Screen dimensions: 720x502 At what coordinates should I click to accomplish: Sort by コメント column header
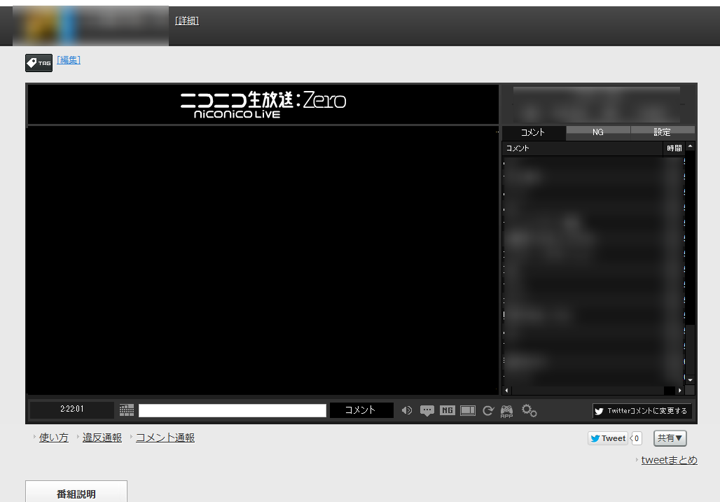[582, 148]
